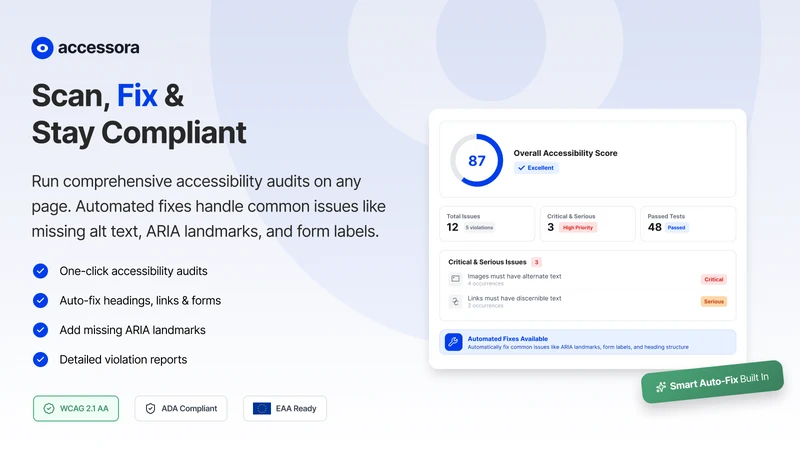
Task: Select the WCAG 2.1 AA badge
Action: pos(76,408)
